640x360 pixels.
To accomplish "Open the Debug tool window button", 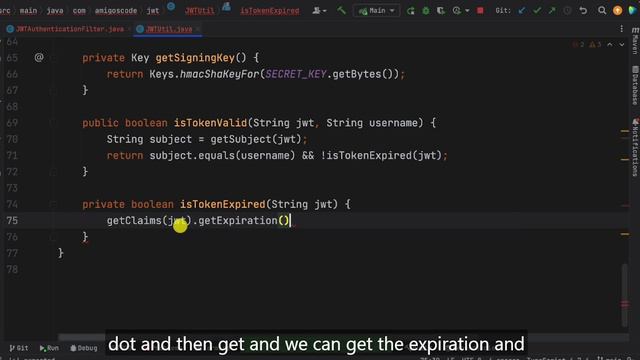I will 84,348.
